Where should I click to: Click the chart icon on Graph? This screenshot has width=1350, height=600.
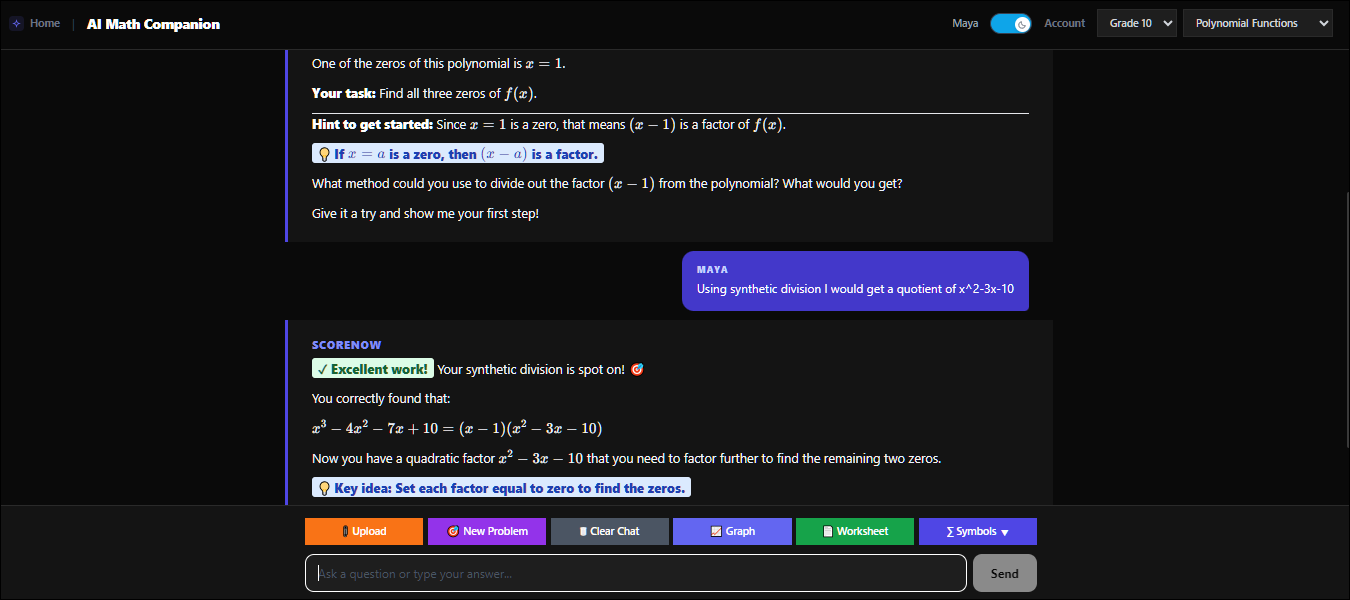(x=716, y=531)
